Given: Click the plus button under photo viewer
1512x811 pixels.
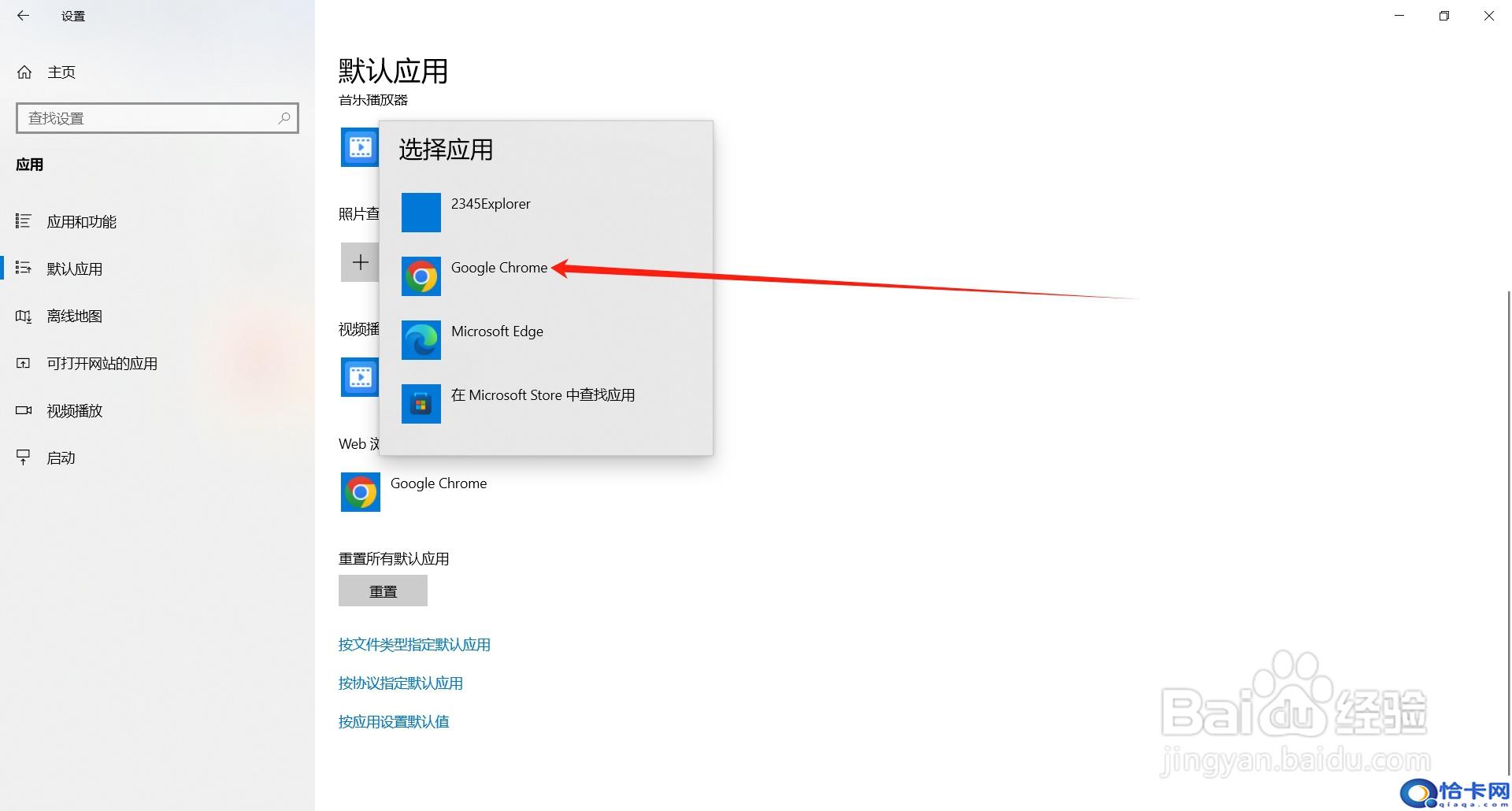Looking at the screenshot, I should click(360, 262).
